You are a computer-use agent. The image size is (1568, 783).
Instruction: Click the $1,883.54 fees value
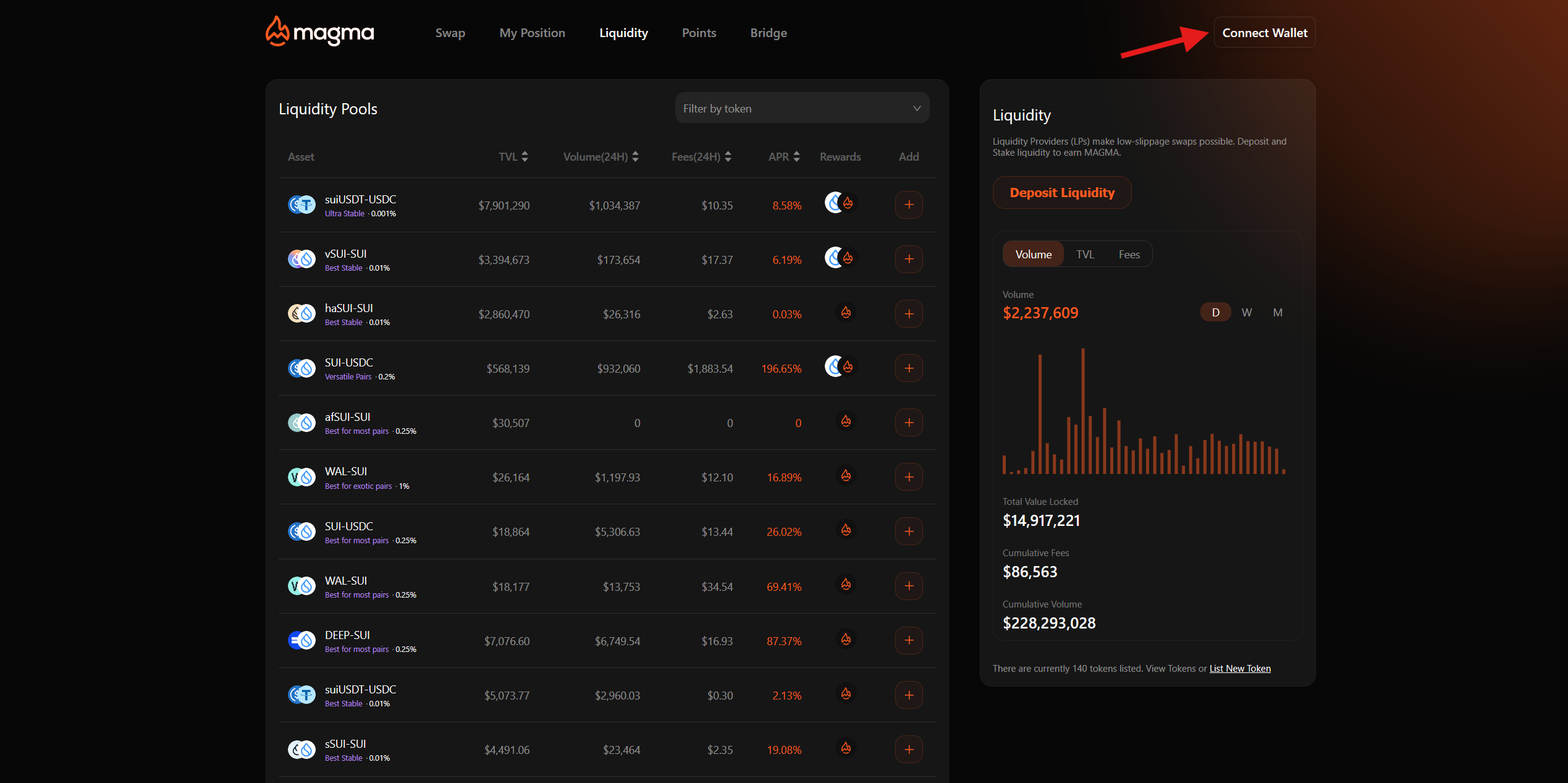click(x=710, y=369)
